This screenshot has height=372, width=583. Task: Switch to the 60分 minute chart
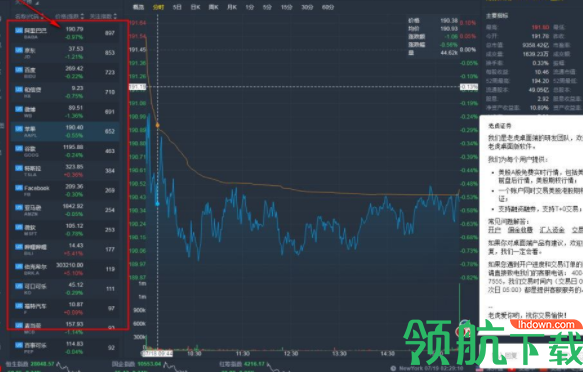pyautogui.click(x=328, y=7)
